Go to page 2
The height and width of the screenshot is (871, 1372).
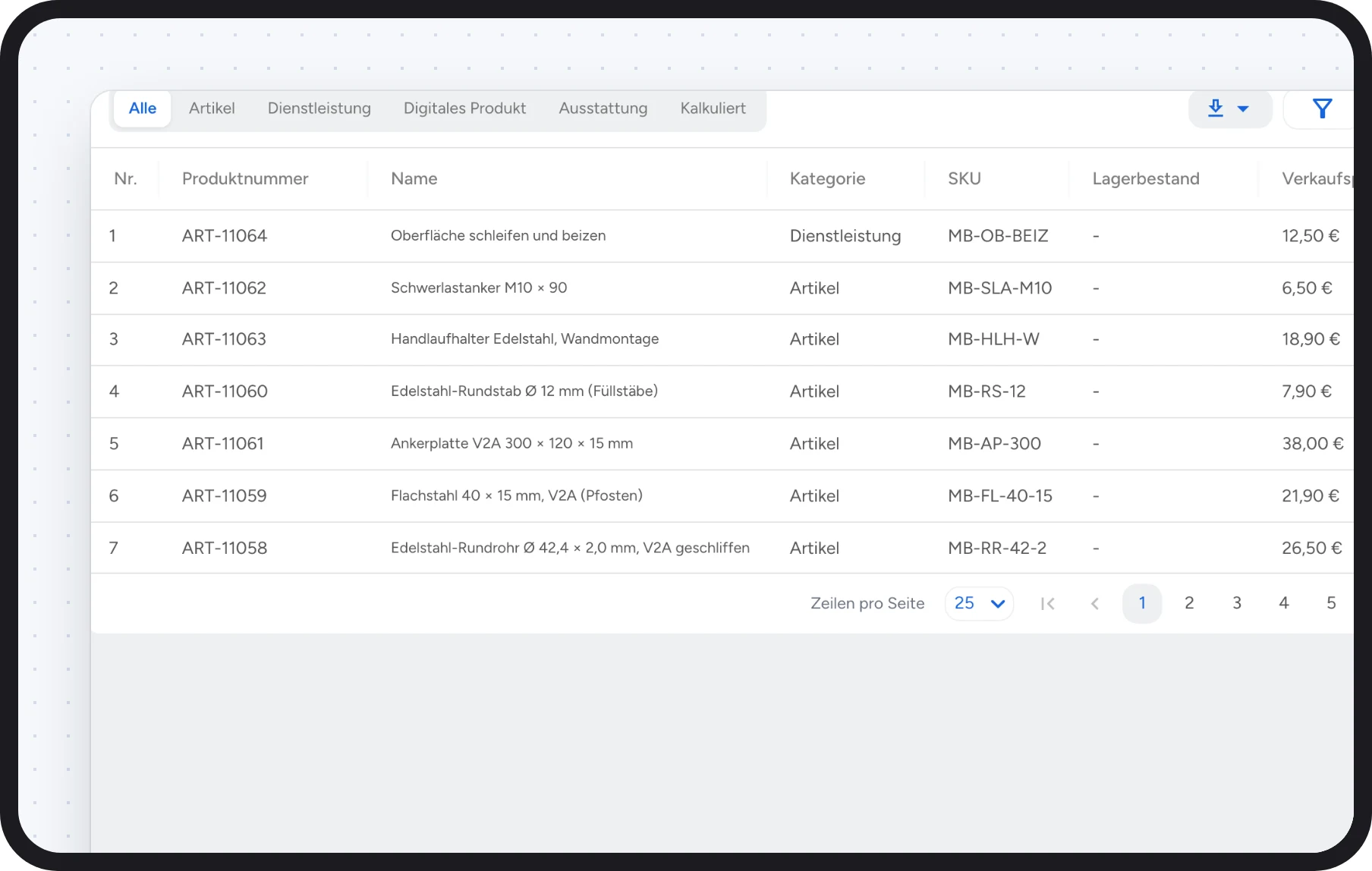(1189, 603)
